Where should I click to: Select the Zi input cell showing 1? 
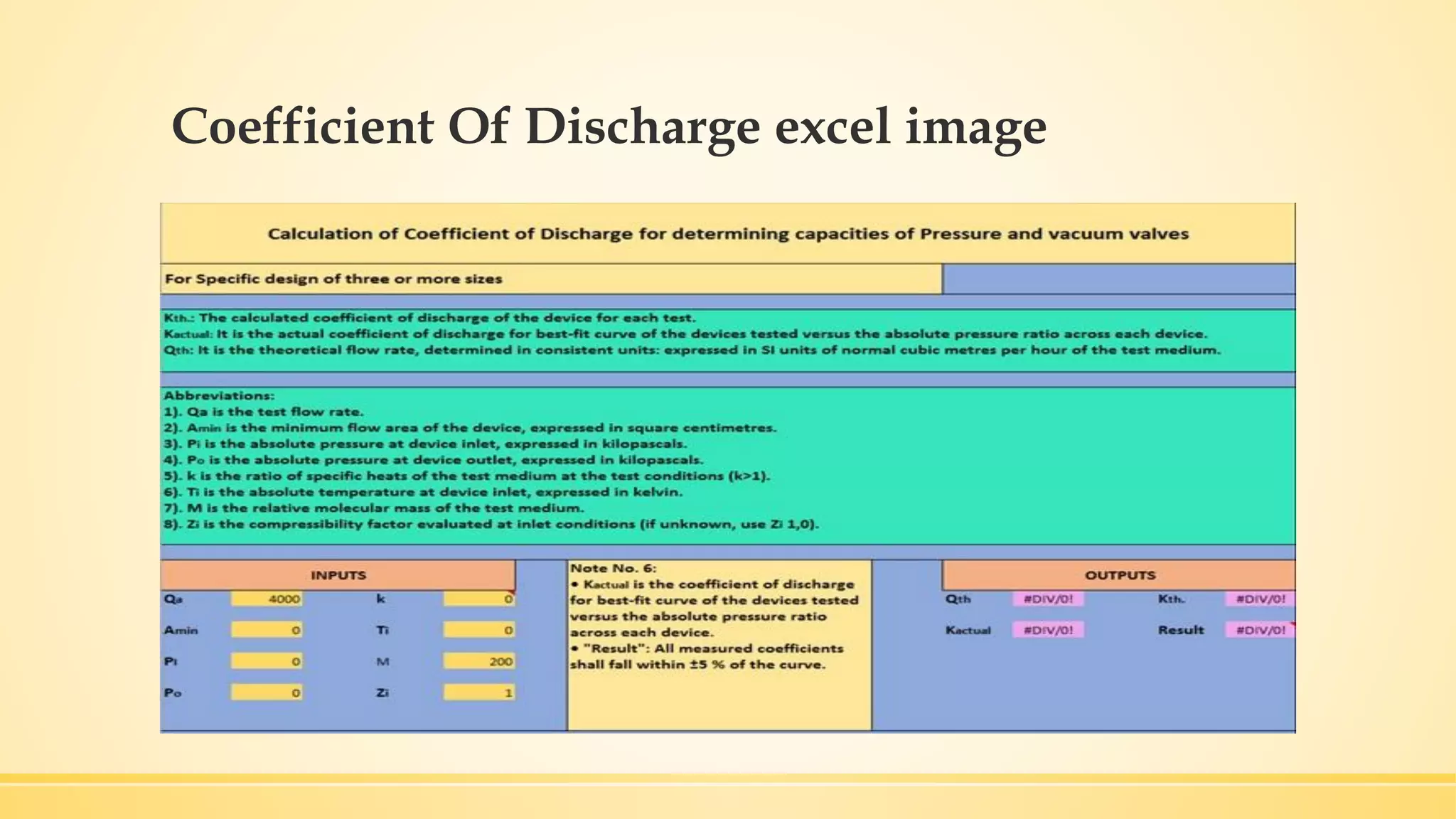pos(479,692)
